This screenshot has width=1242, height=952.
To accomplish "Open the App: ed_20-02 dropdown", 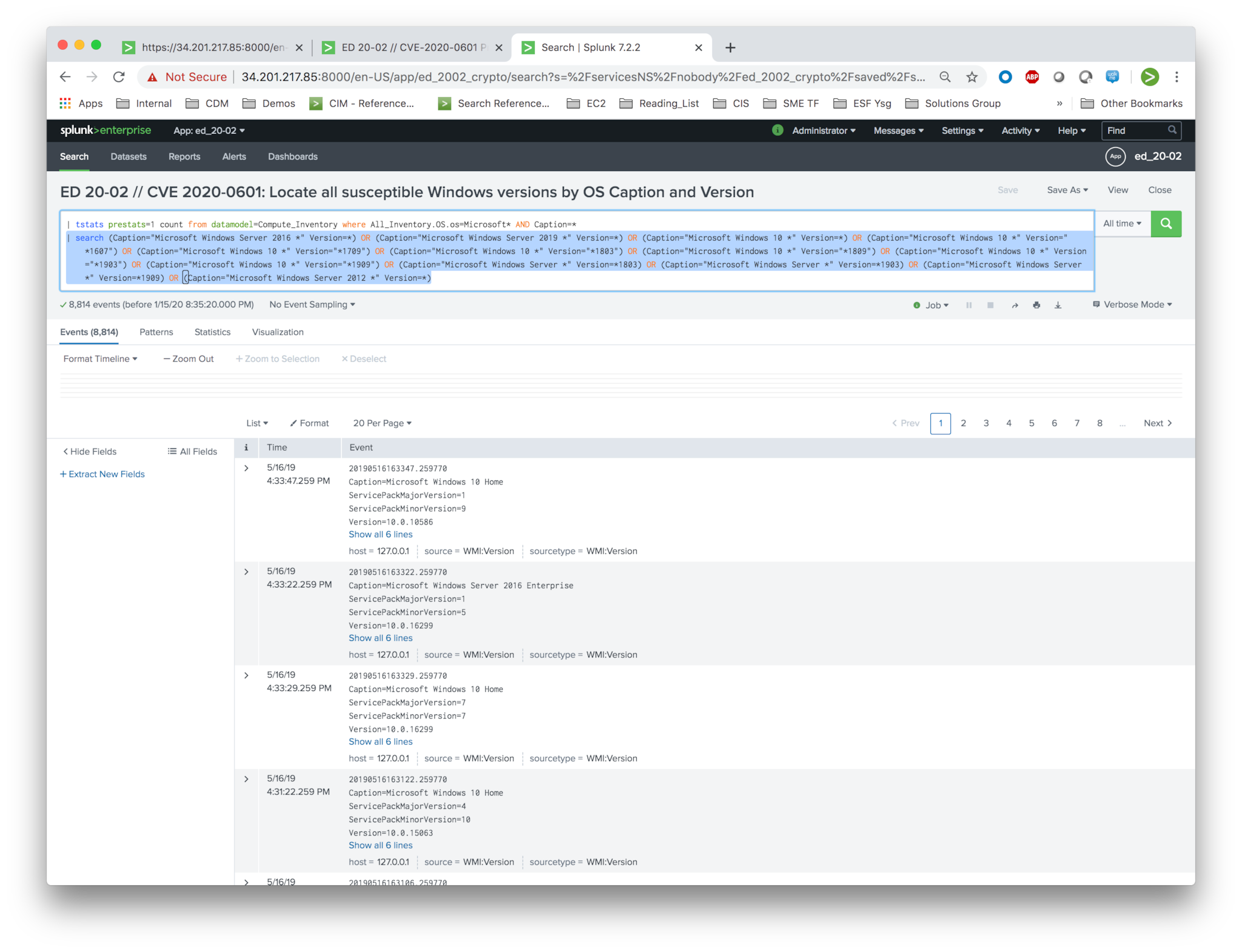I will coord(209,130).
